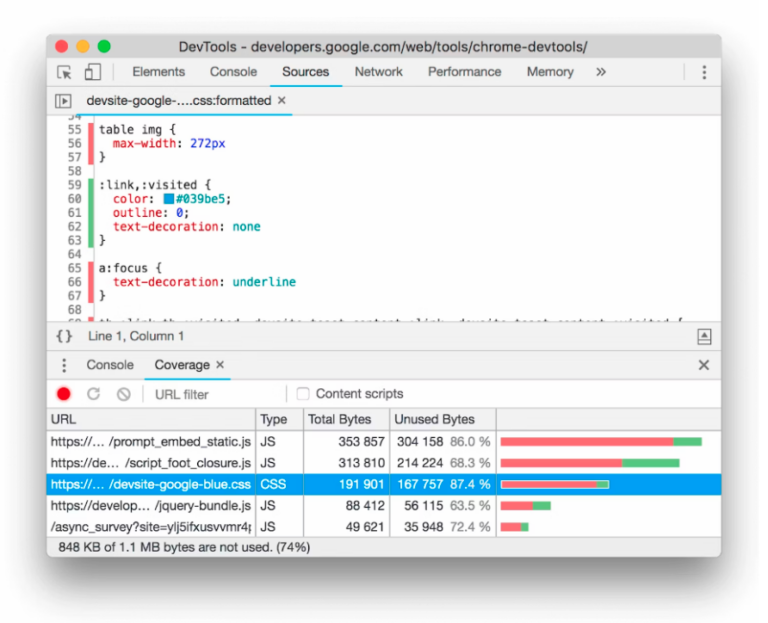This screenshot has height=623, width=768.
Task: Sort by the Unused Bytes column header
Action: [443, 420]
